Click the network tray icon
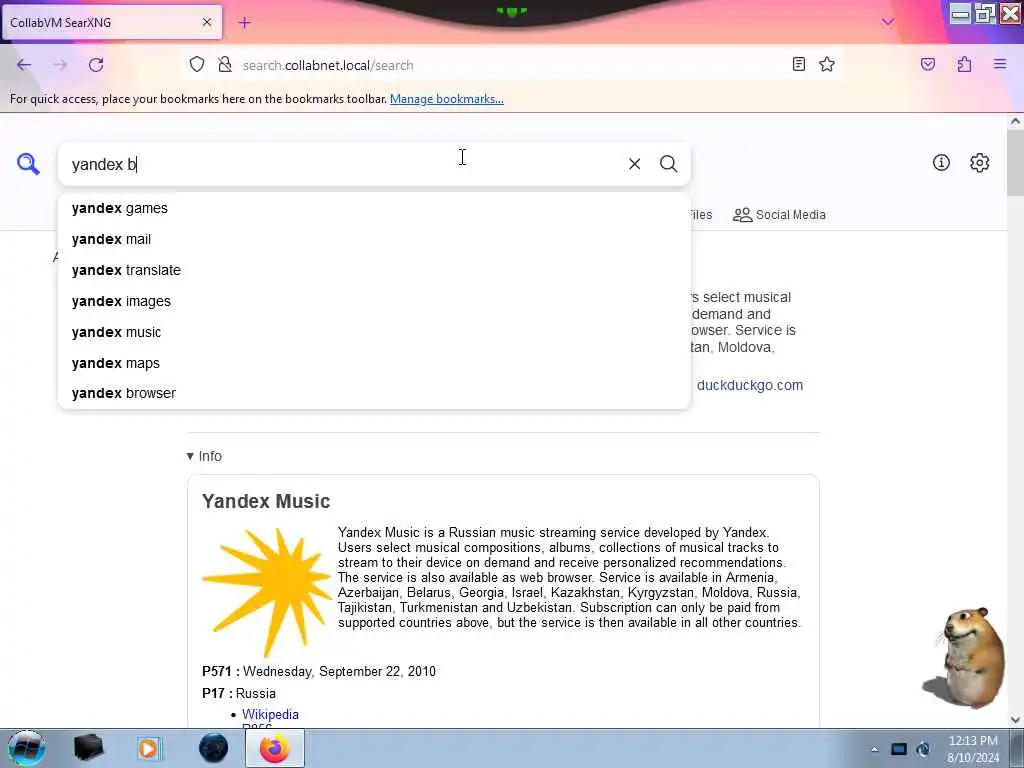 (923, 749)
